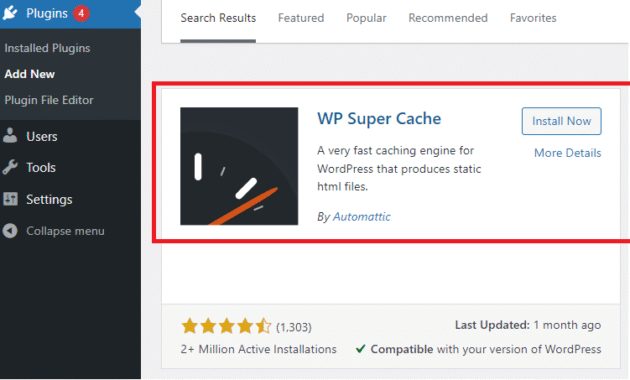Click the Last Updated: 1 month ago text

click(528, 325)
